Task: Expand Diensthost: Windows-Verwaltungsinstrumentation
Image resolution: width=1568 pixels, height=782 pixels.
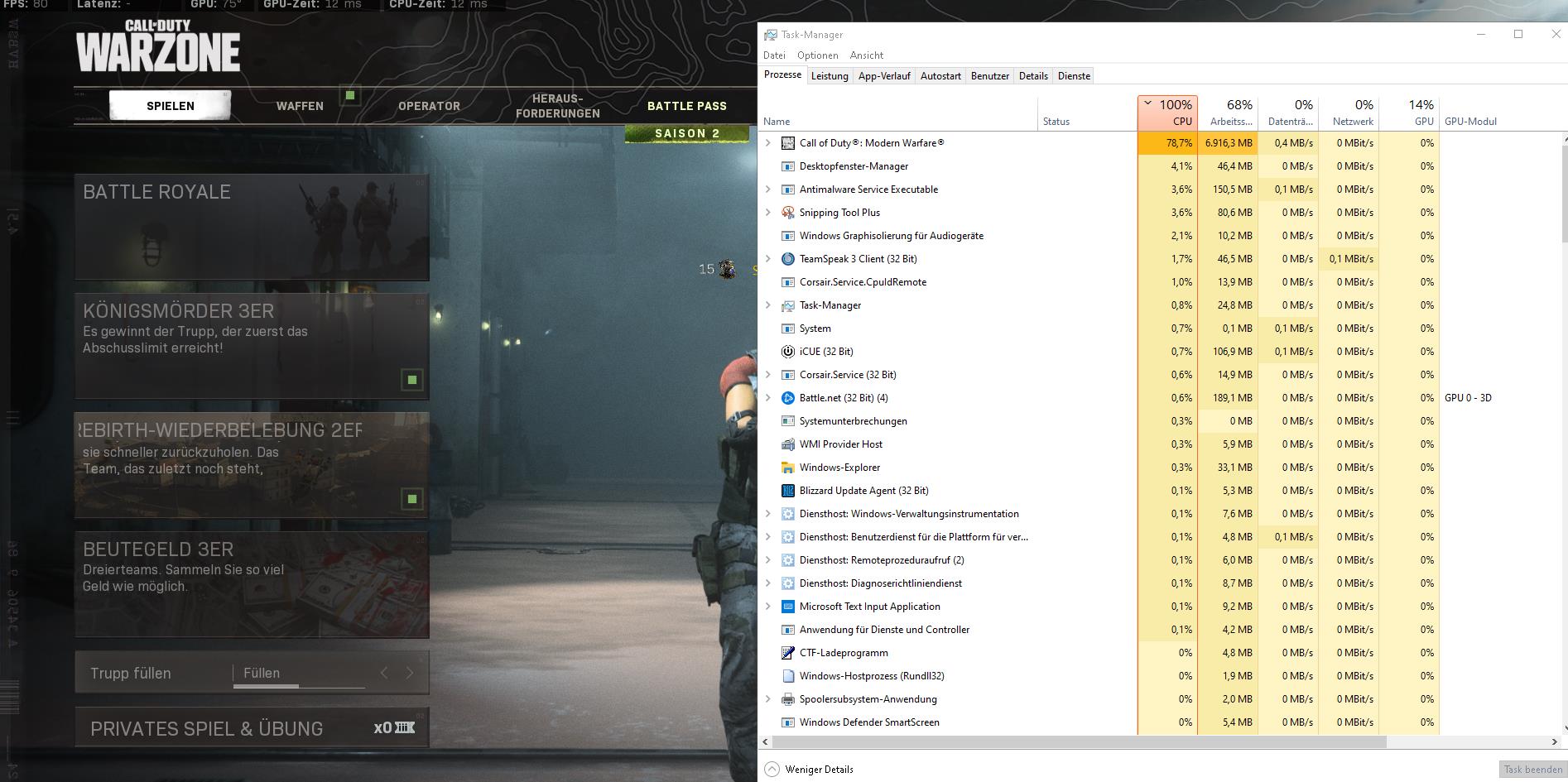Action: pos(767,514)
